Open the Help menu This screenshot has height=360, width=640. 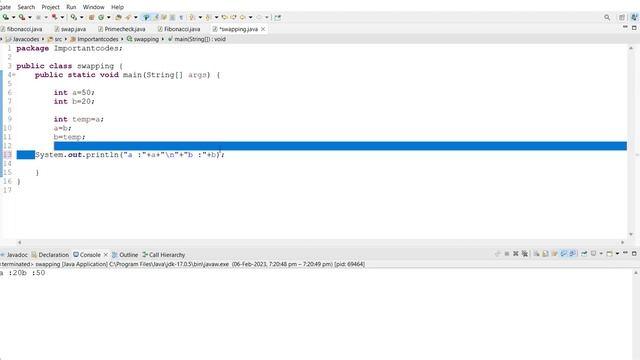117,7
